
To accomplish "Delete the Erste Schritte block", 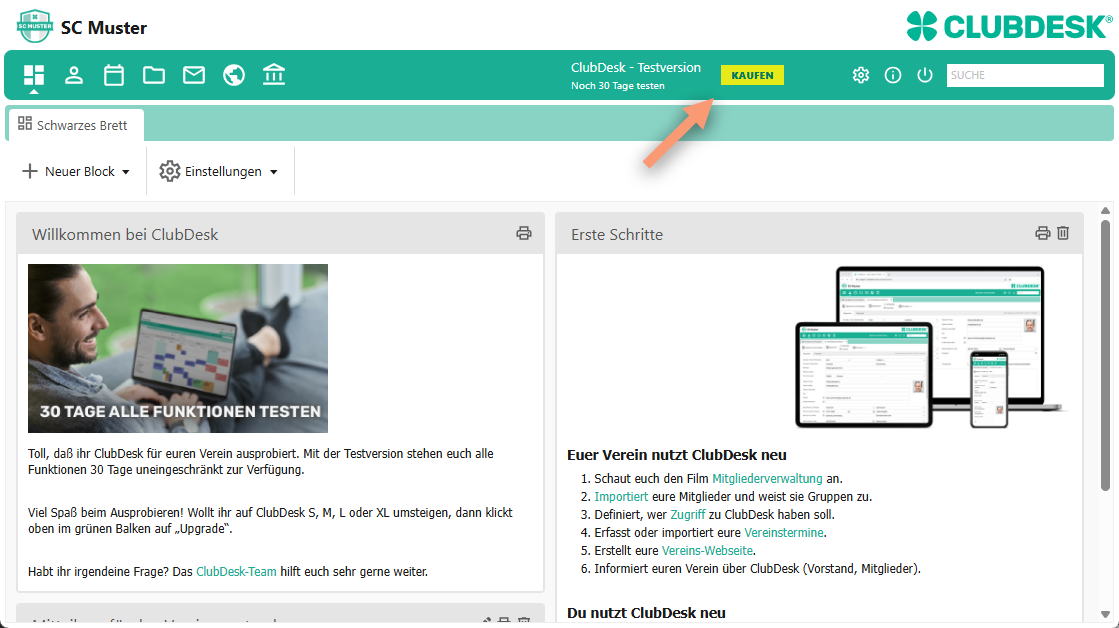I will point(1063,233).
